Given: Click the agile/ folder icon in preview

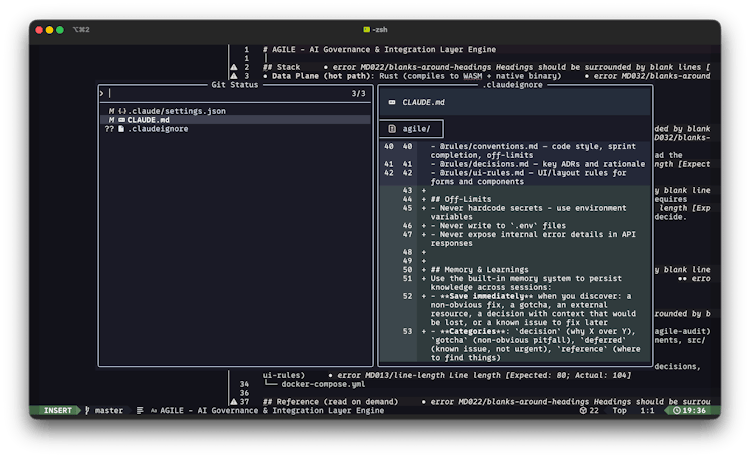Looking at the screenshot, I should tap(390, 128).
